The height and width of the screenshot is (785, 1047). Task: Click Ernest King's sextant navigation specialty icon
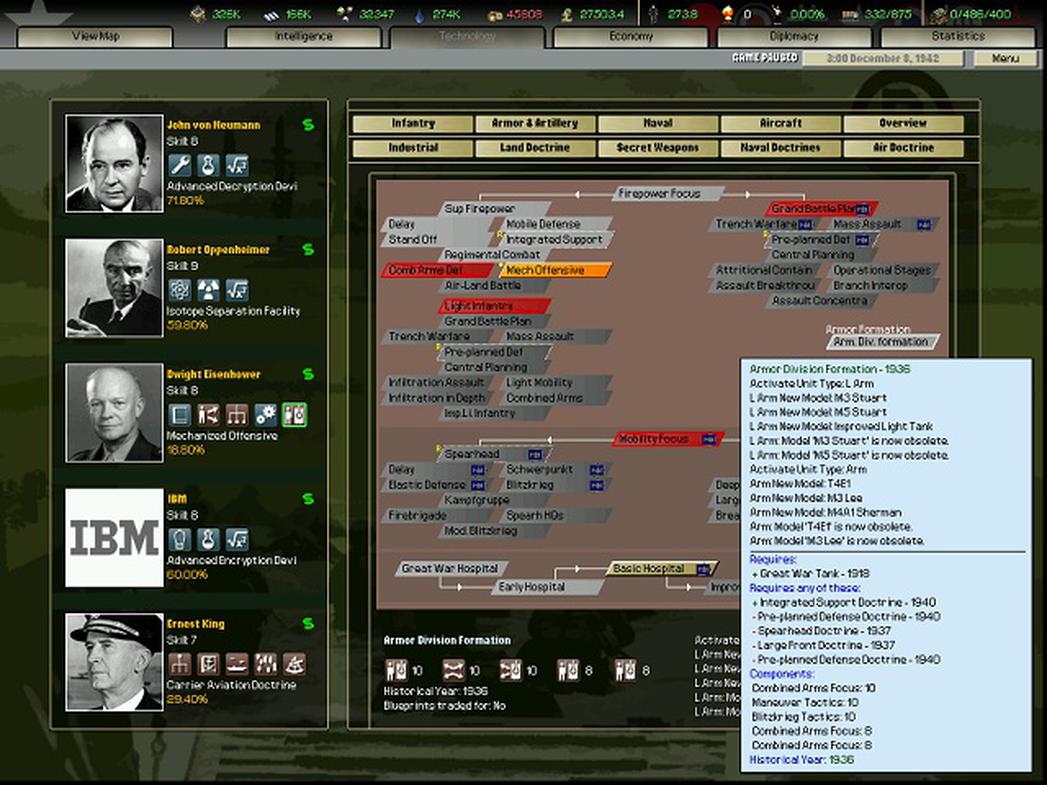click(294, 664)
